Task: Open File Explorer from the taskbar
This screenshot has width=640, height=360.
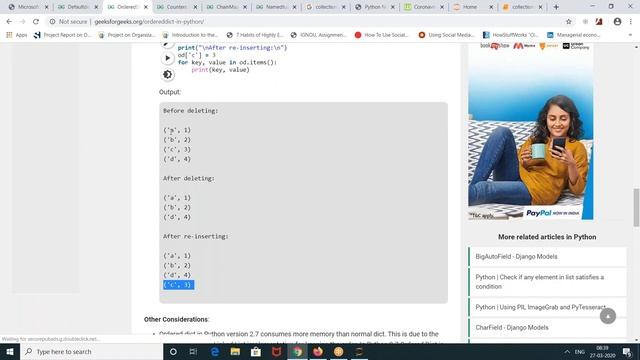Action: click(235, 351)
